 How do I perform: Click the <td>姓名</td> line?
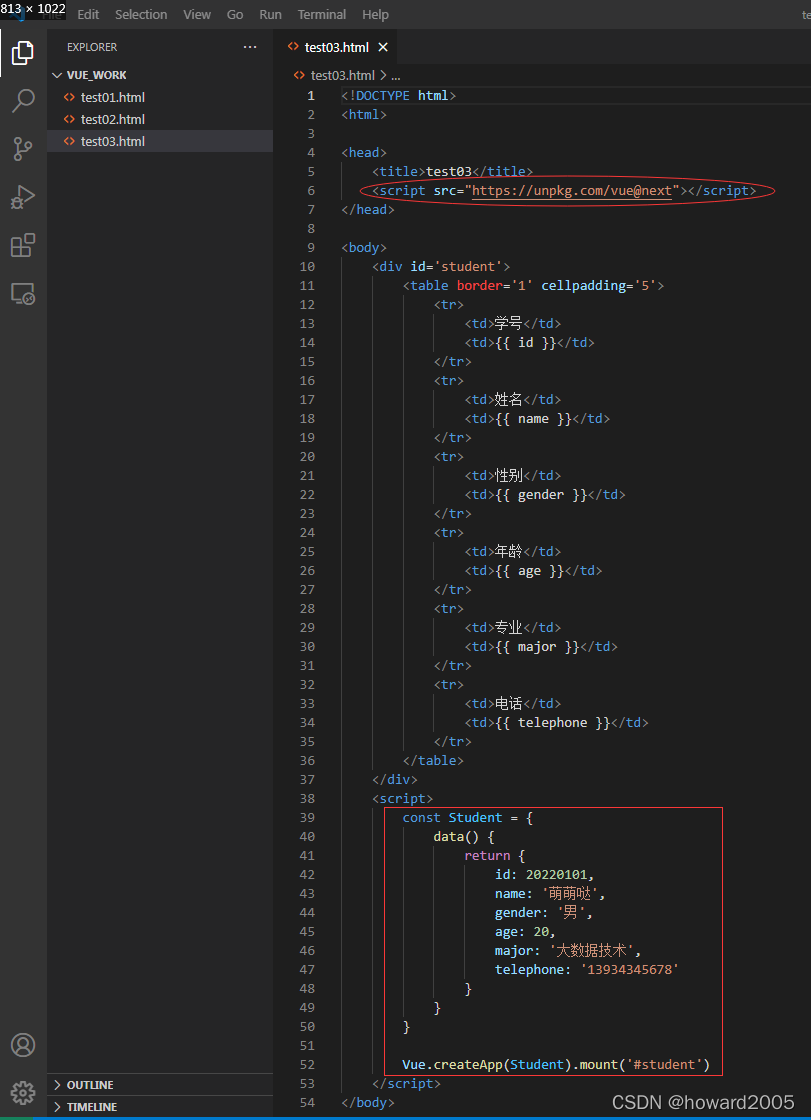[513, 400]
